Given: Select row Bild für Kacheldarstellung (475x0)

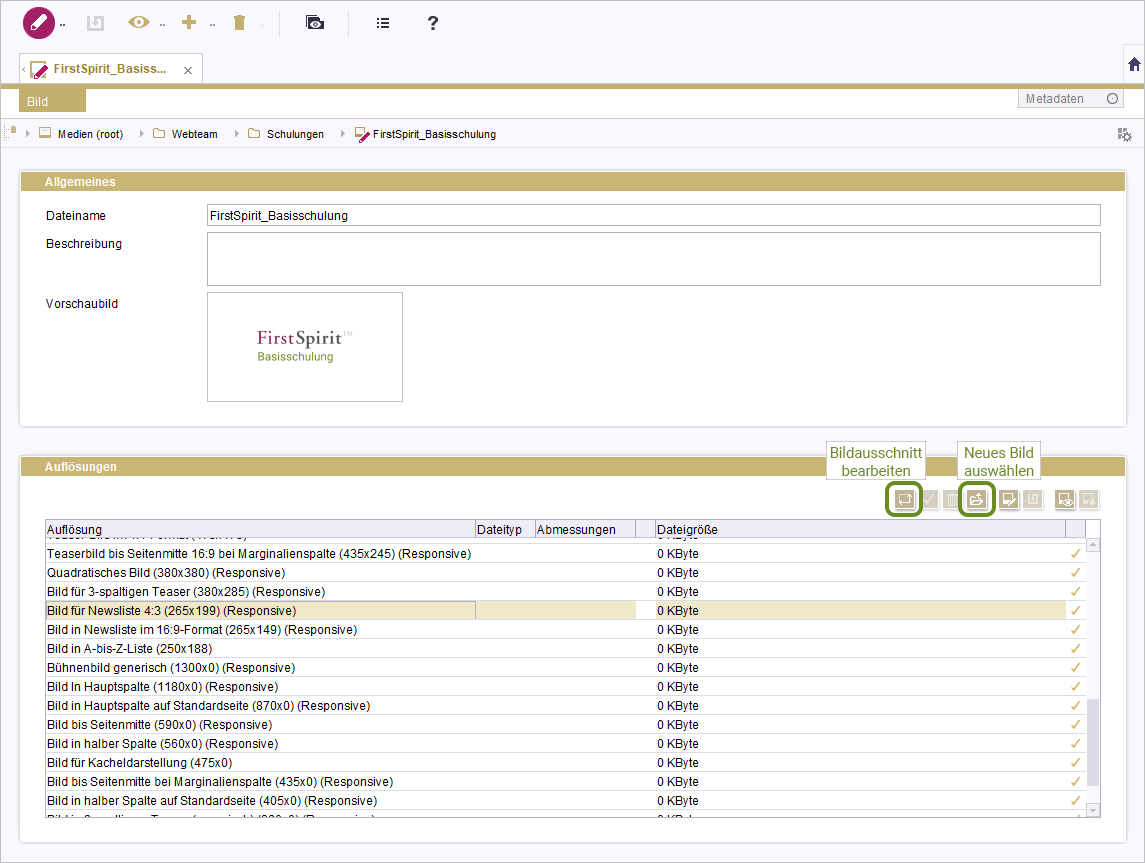Looking at the screenshot, I should (566, 762).
